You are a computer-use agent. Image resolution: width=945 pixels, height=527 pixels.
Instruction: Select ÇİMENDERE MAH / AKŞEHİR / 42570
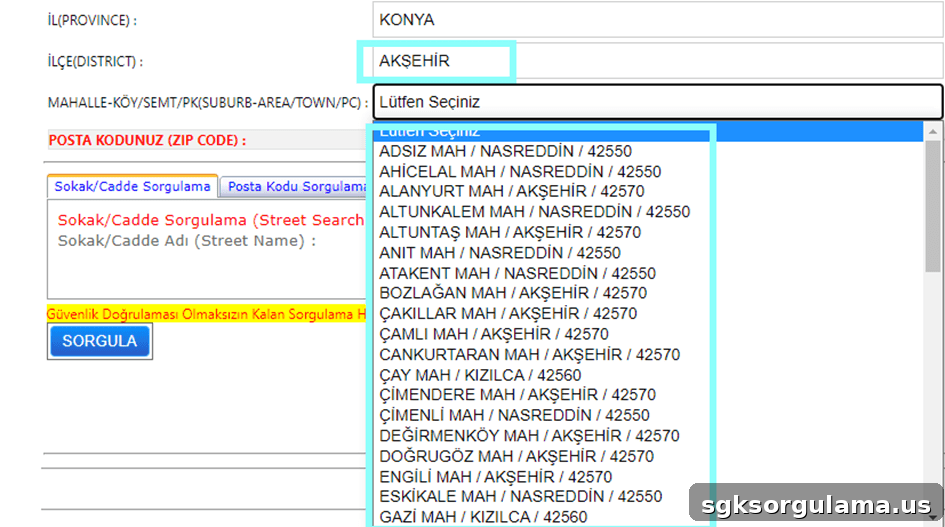coord(648,396)
